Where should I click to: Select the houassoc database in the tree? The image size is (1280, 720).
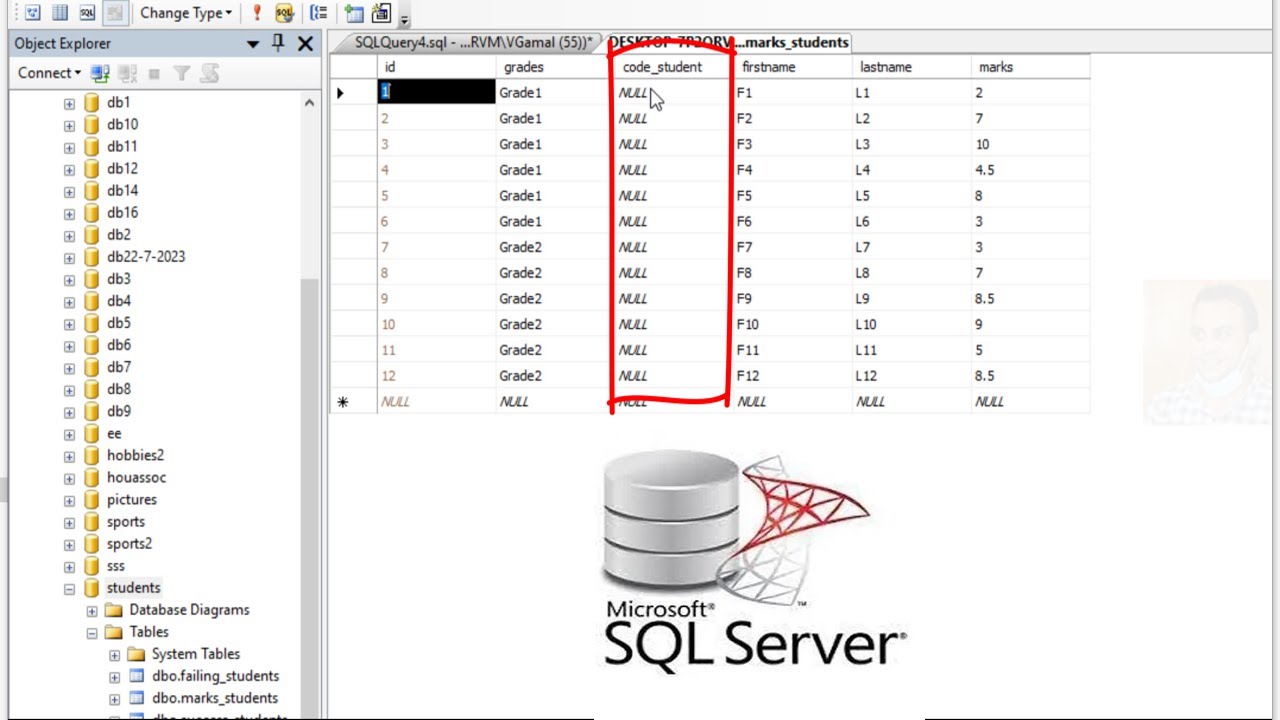[x=137, y=477]
